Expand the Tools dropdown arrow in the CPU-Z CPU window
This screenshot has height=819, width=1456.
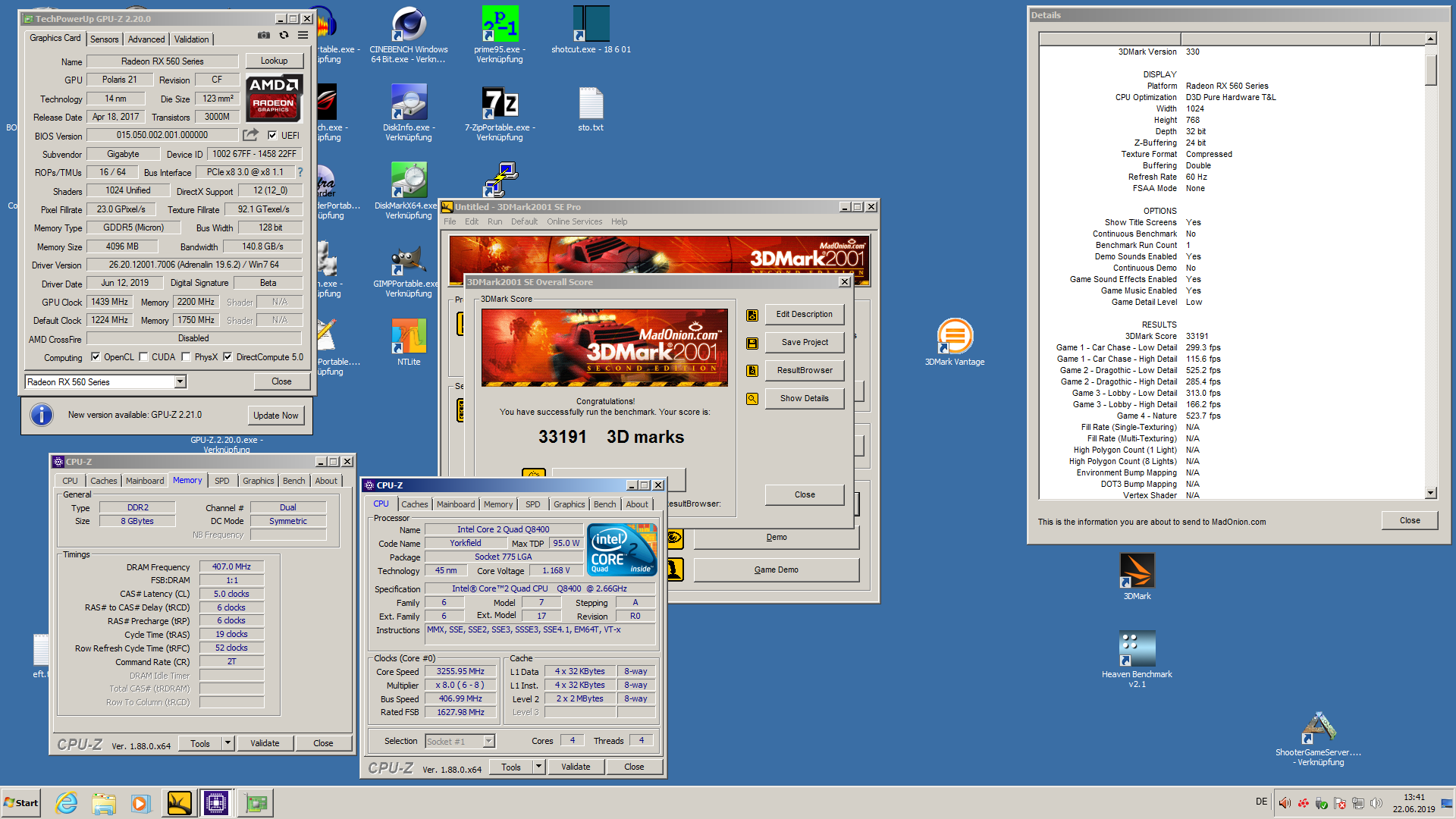(x=538, y=767)
